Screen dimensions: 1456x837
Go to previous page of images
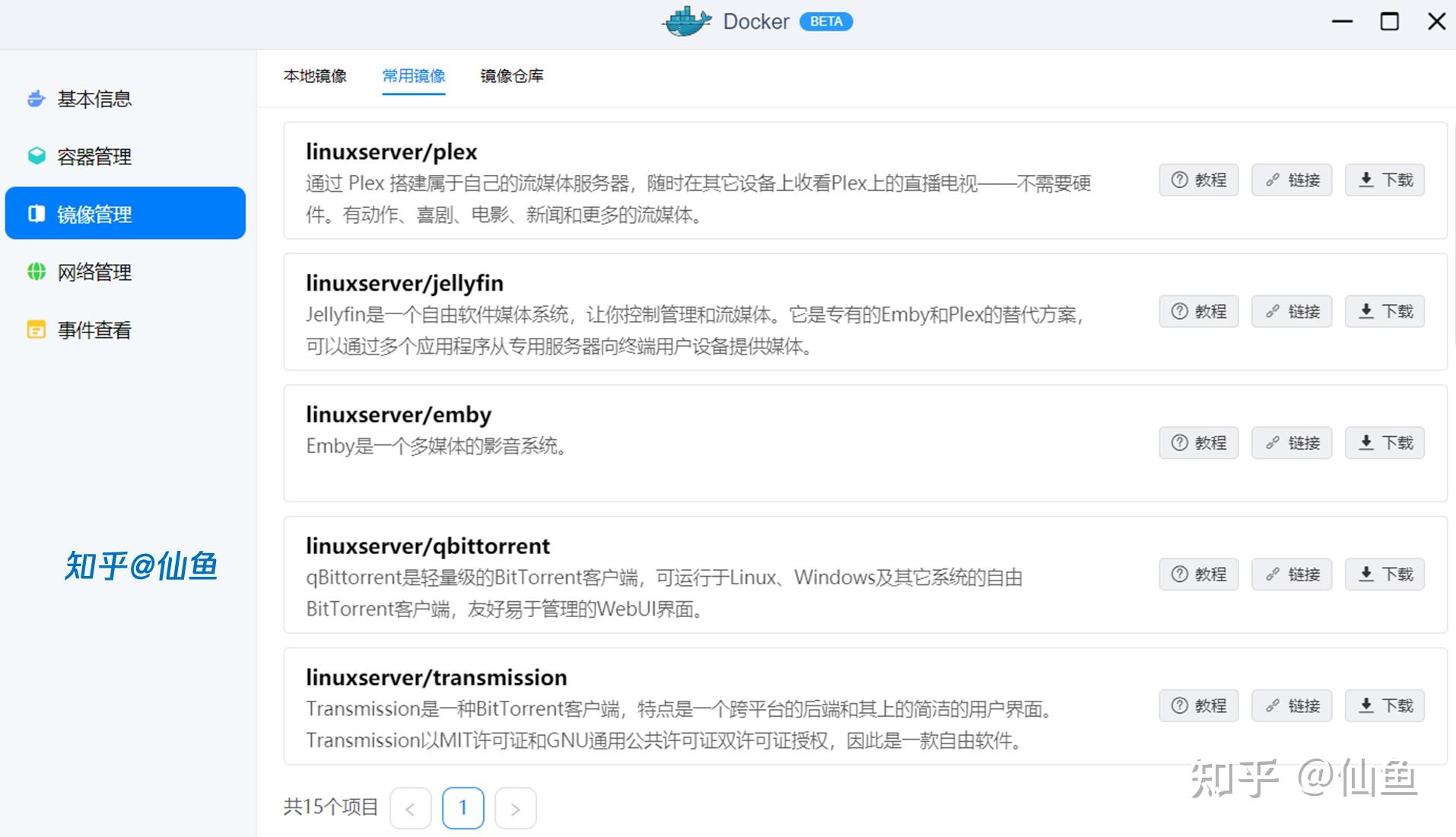point(411,808)
